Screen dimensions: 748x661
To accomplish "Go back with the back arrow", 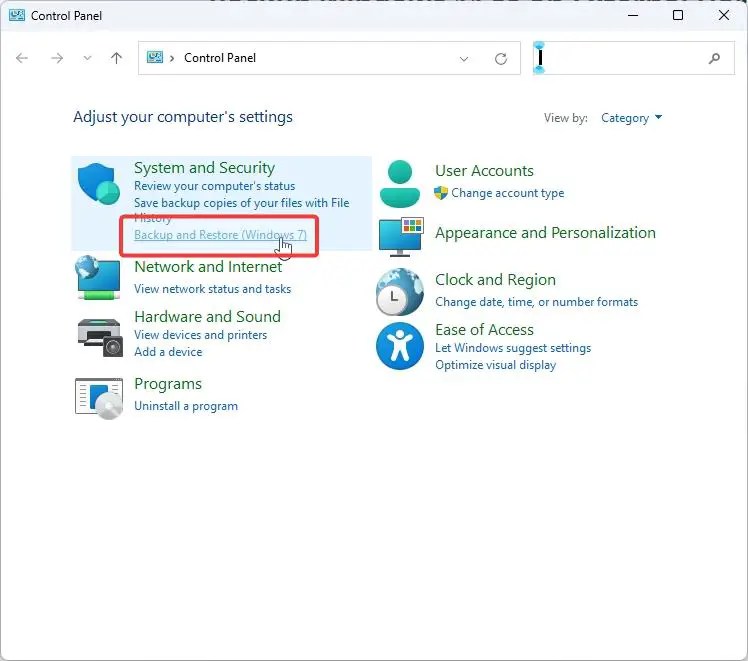I will [22, 58].
